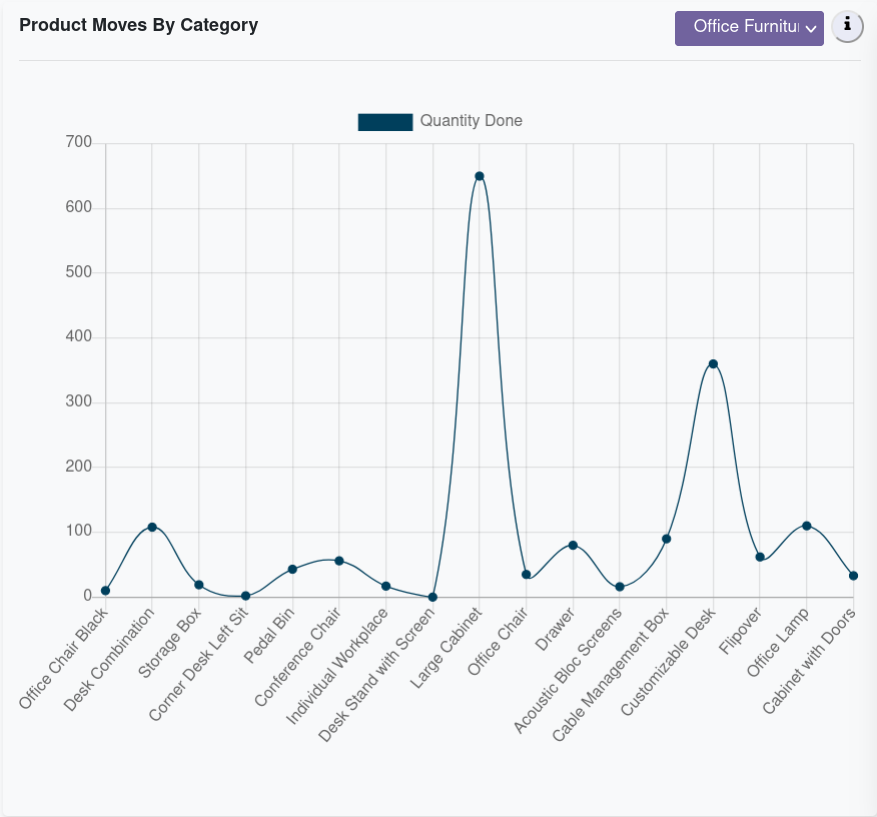The image size is (877, 817).
Task: Toggle the Quantity Done legend swatch
Action: 385,122
